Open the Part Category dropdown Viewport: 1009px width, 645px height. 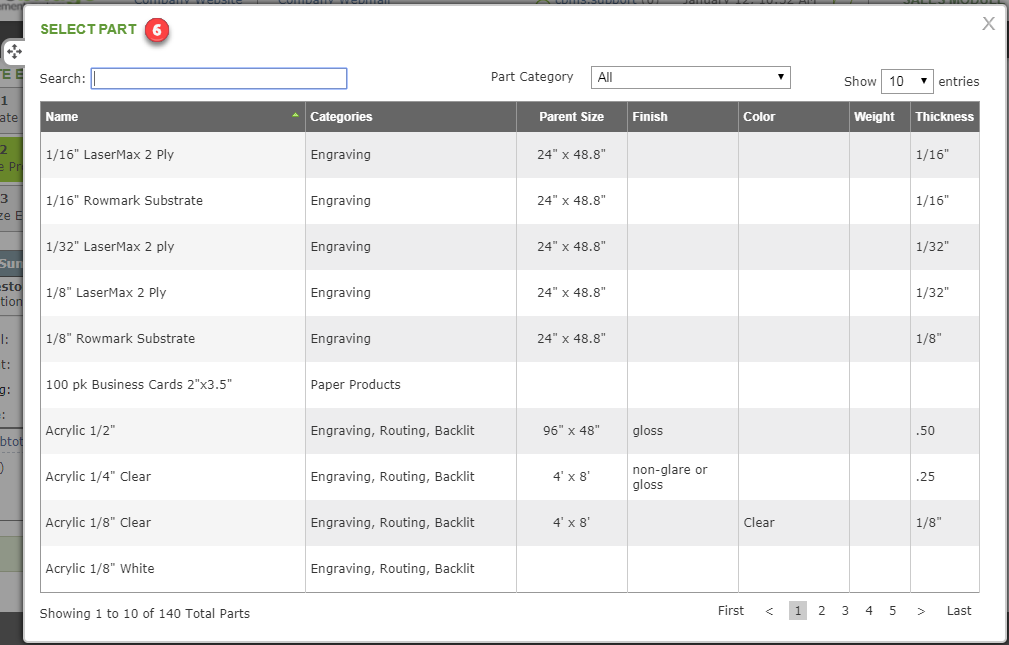(x=690, y=77)
